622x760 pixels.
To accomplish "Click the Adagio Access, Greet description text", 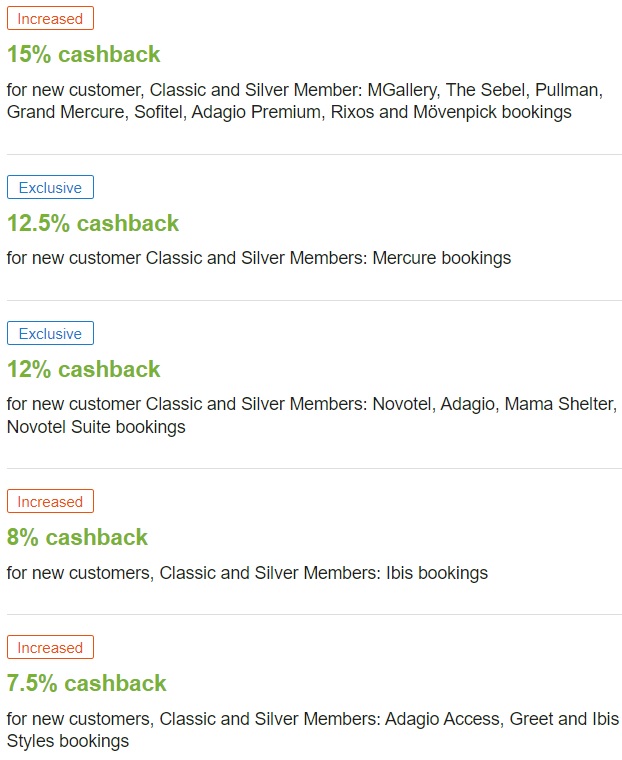I will click(313, 730).
